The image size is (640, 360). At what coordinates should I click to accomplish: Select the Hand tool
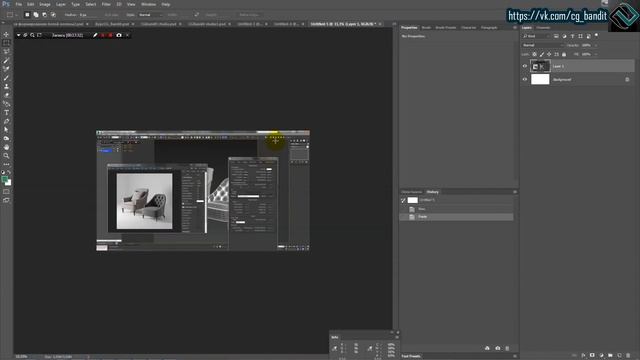click(x=6, y=147)
